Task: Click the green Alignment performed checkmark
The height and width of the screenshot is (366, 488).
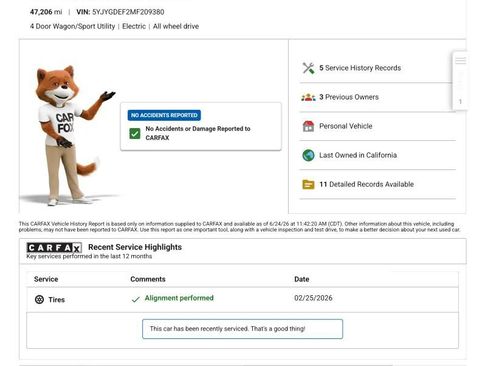Action: tap(135, 299)
